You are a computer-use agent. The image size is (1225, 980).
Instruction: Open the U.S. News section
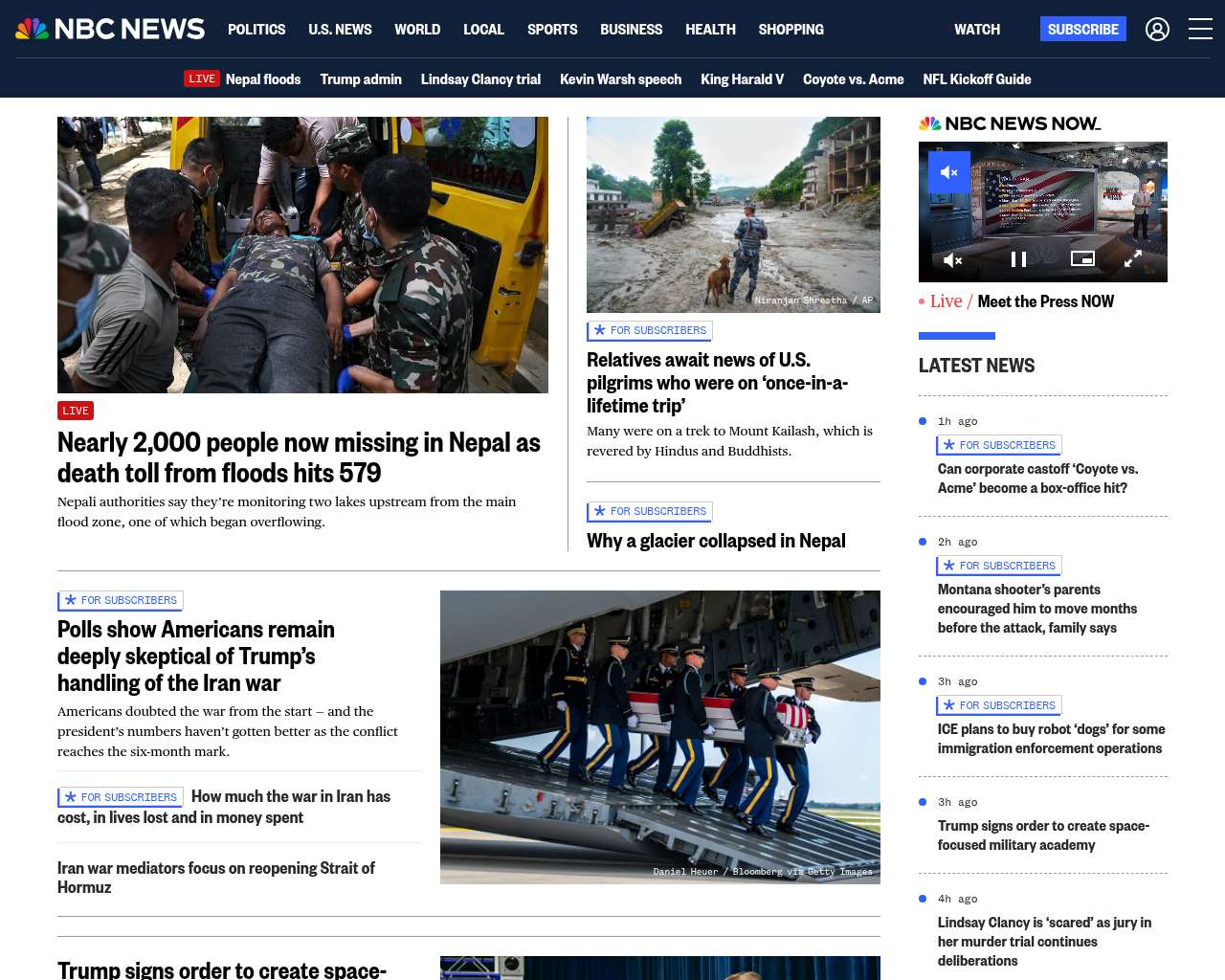[x=340, y=30]
